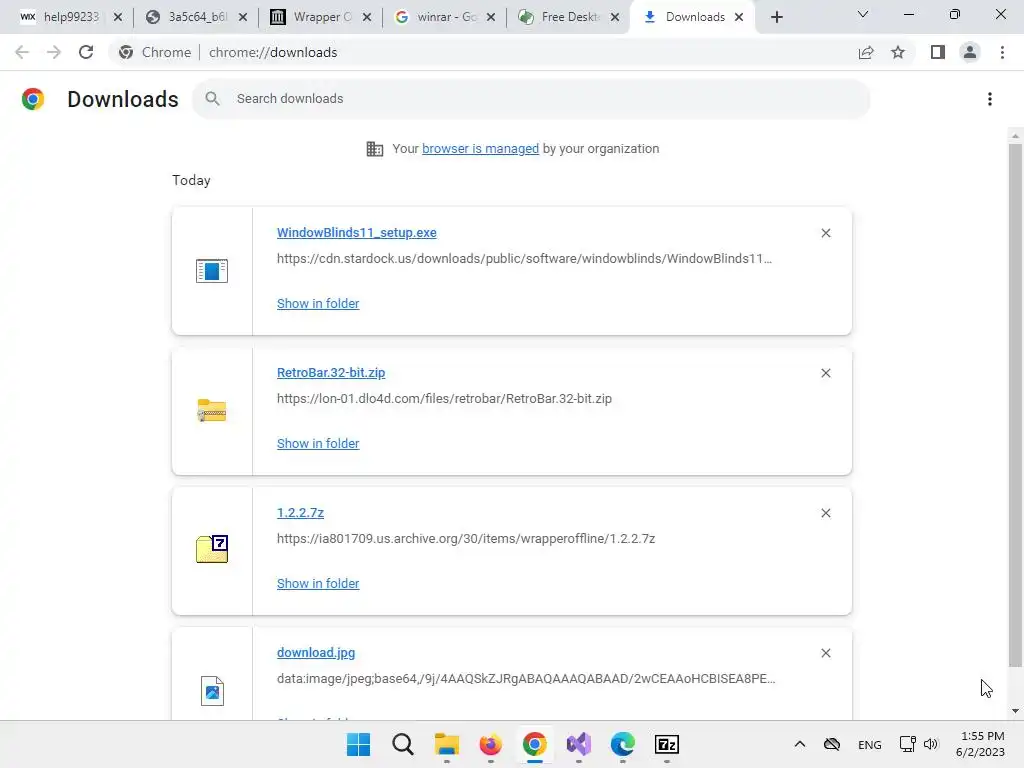Click the page vertical scrollbar
Screen dimensions: 1024x768
point(1015,405)
